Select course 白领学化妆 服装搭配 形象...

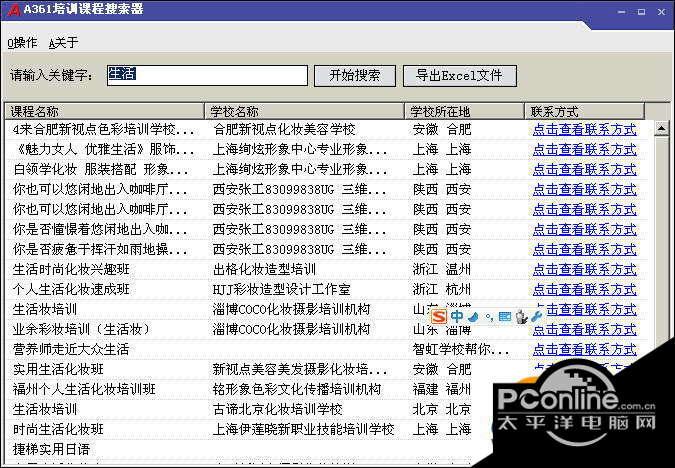[x=101, y=170]
